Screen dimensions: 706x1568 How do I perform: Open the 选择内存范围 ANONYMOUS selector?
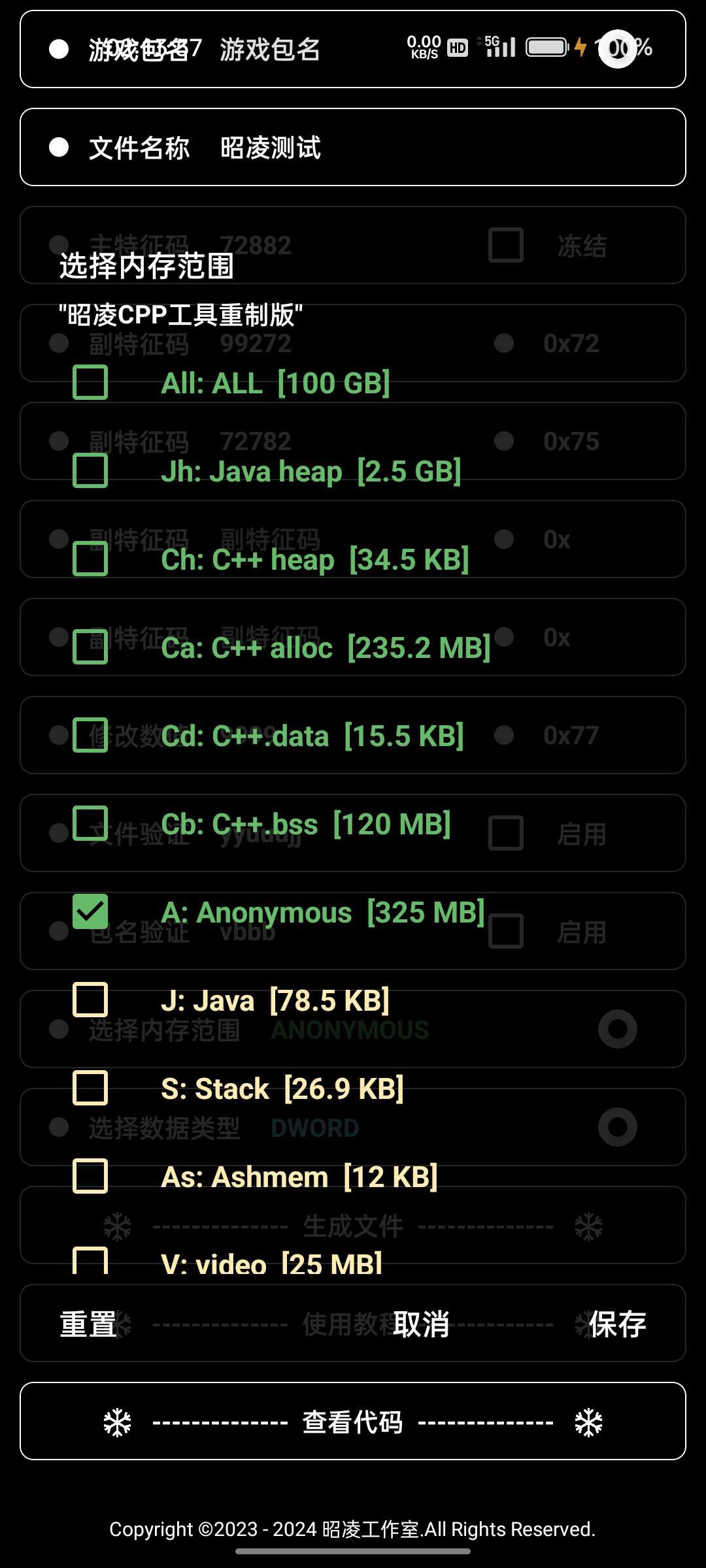pos(350,1029)
